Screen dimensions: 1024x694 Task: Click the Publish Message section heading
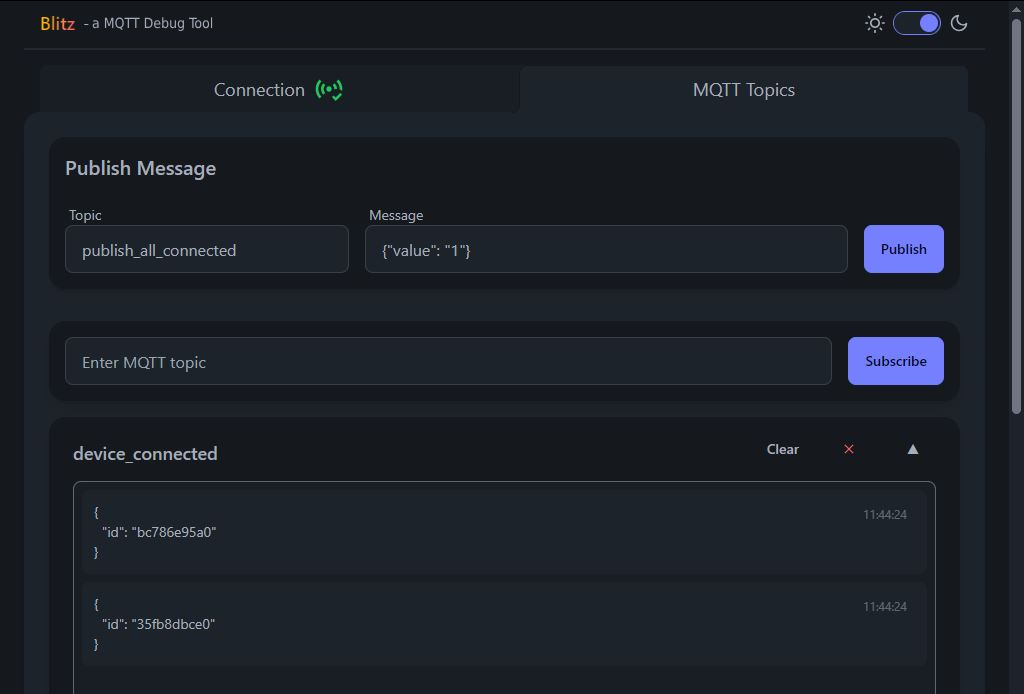(x=141, y=168)
